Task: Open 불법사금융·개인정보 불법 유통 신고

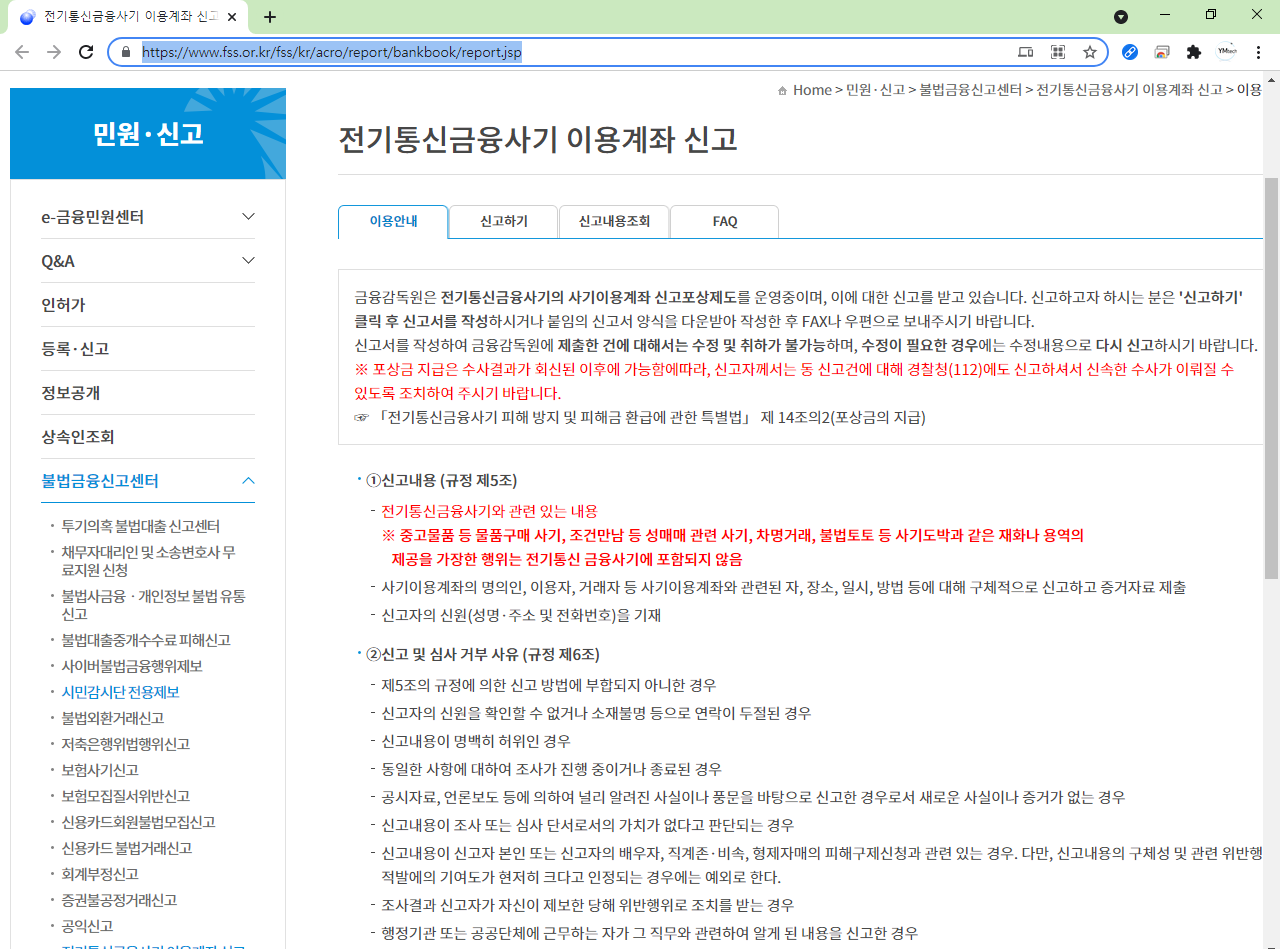Action: [x=153, y=605]
